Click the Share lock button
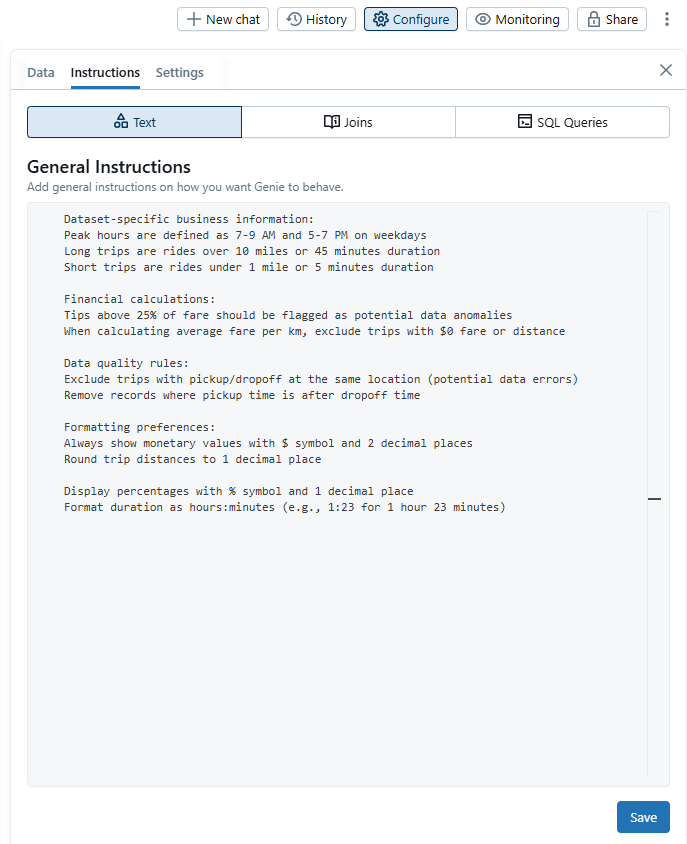Screen dimensions: 687x844 pos(612,19)
